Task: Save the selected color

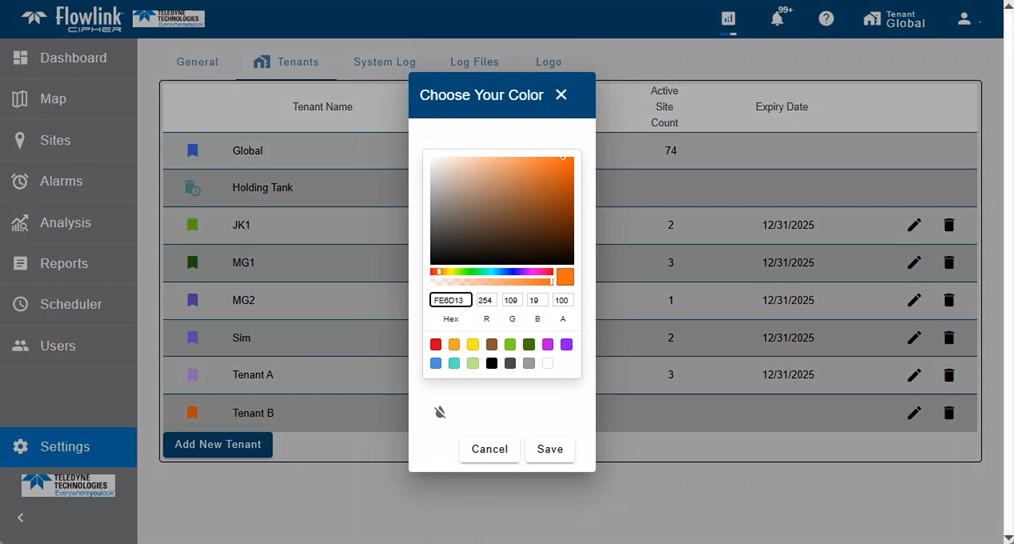Action: pyautogui.click(x=550, y=449)
